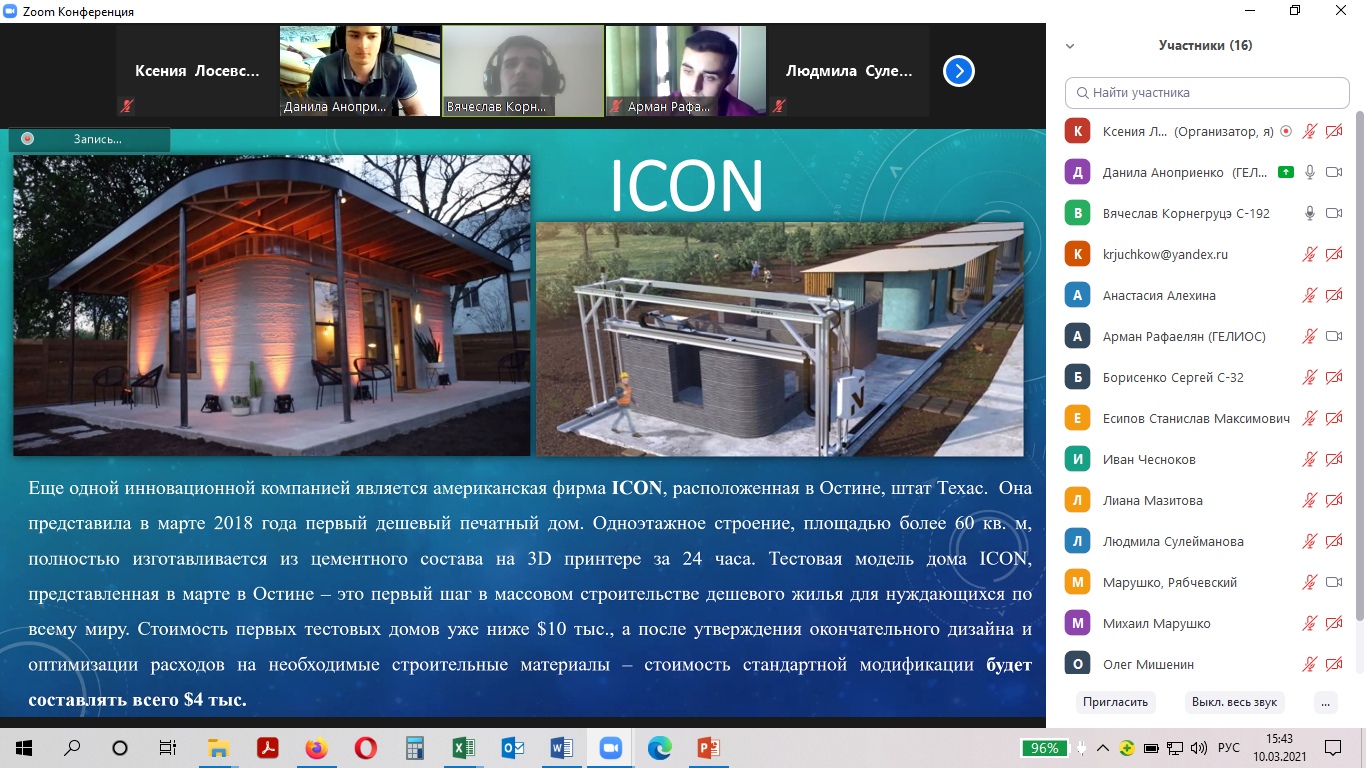Toggle microphone for Вячеслав Корнегруцэ С-192

pos(1309,213)
